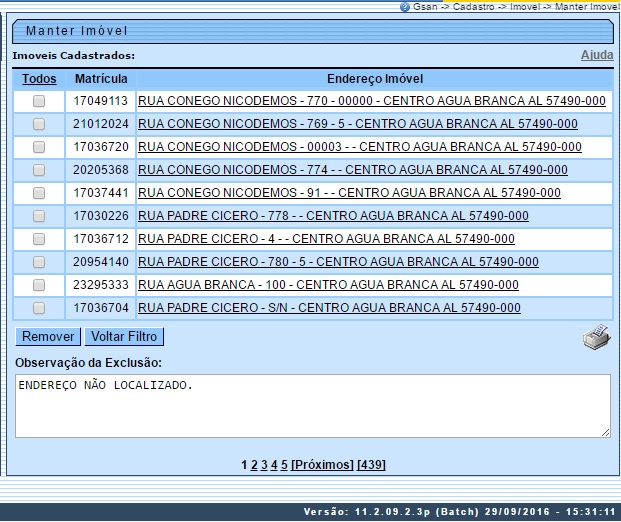Viewport: 621px width, 522px height.
Task: Open the Ajuda help link
Action: pos(597,55)
